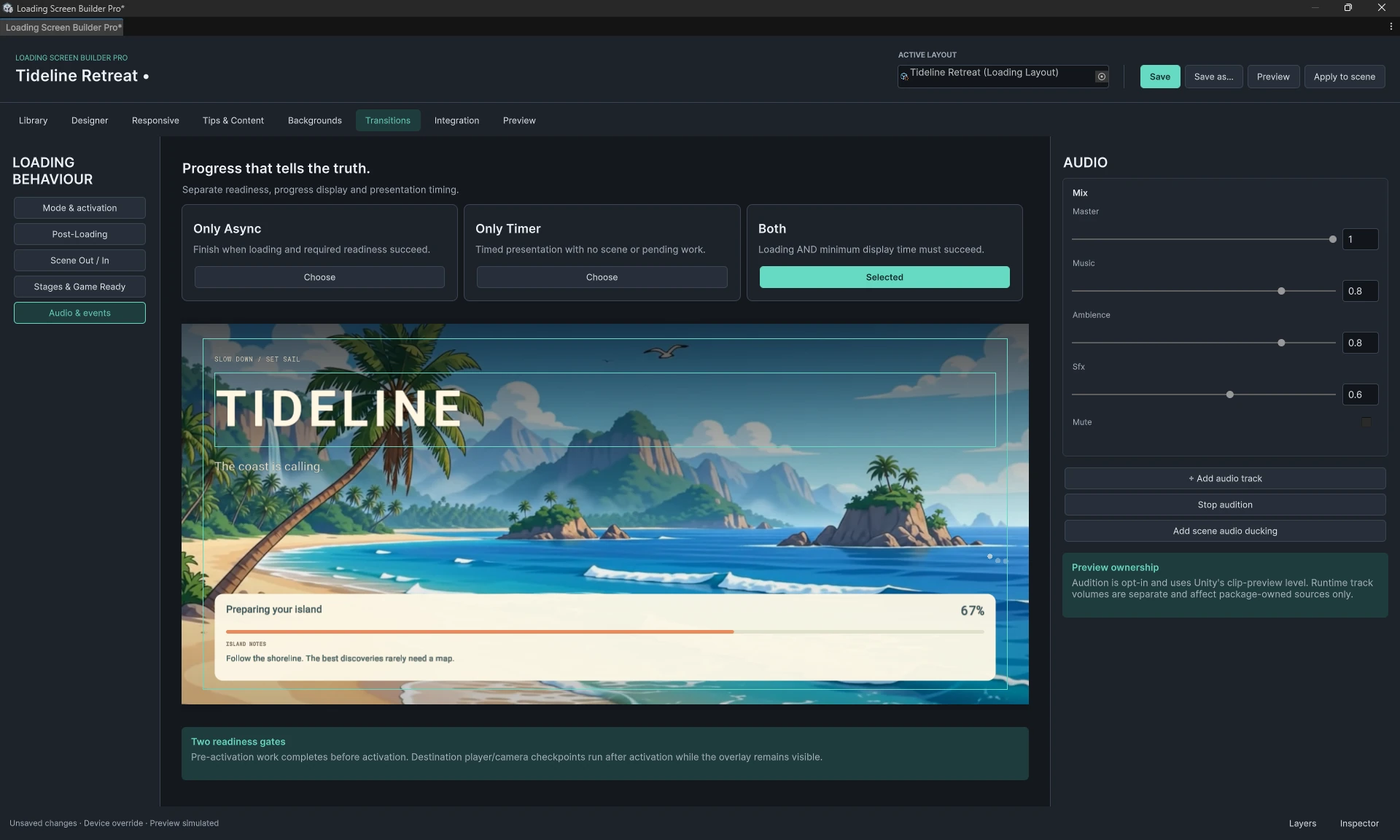This screenshot has height=840, width=1400.
Task: Switch to the Backgrounds tab
Action: coord(315,120)
